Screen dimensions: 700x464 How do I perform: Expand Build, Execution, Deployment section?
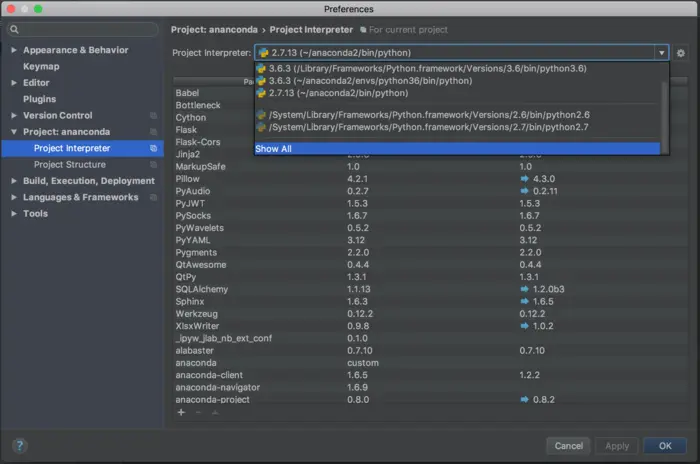pos(14,181)
